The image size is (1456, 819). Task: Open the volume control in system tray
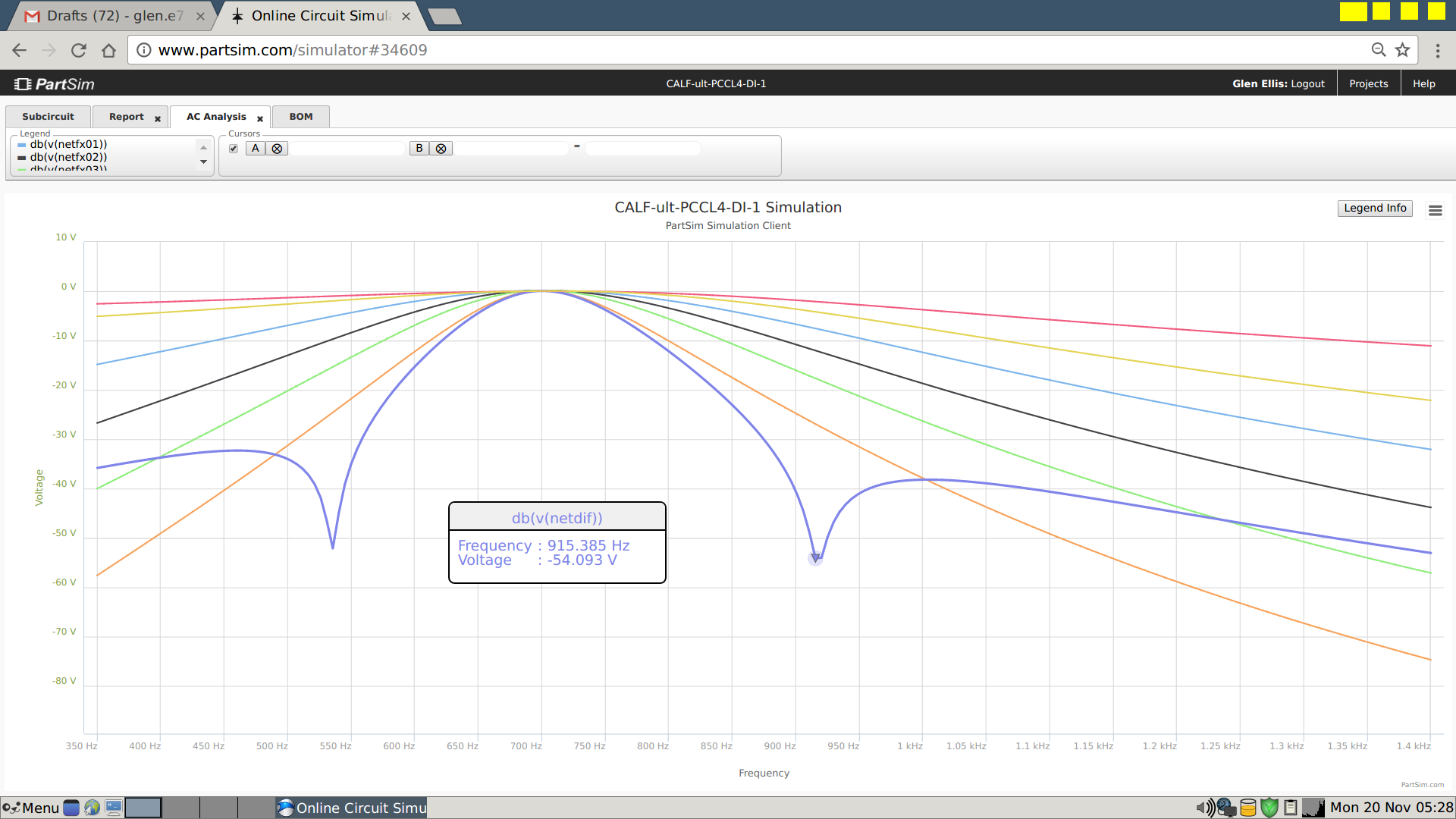click(1204, 808)
